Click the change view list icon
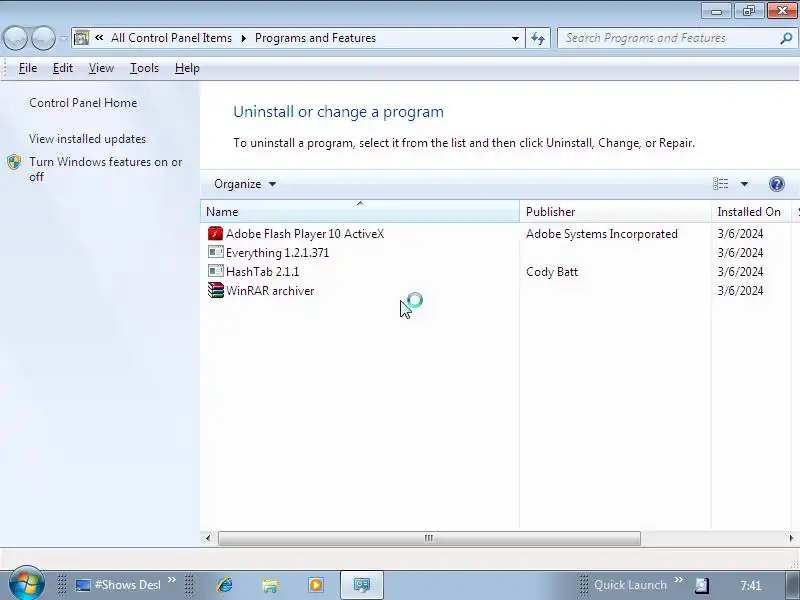Screen dimensions: 800x600 pos(720,184)
